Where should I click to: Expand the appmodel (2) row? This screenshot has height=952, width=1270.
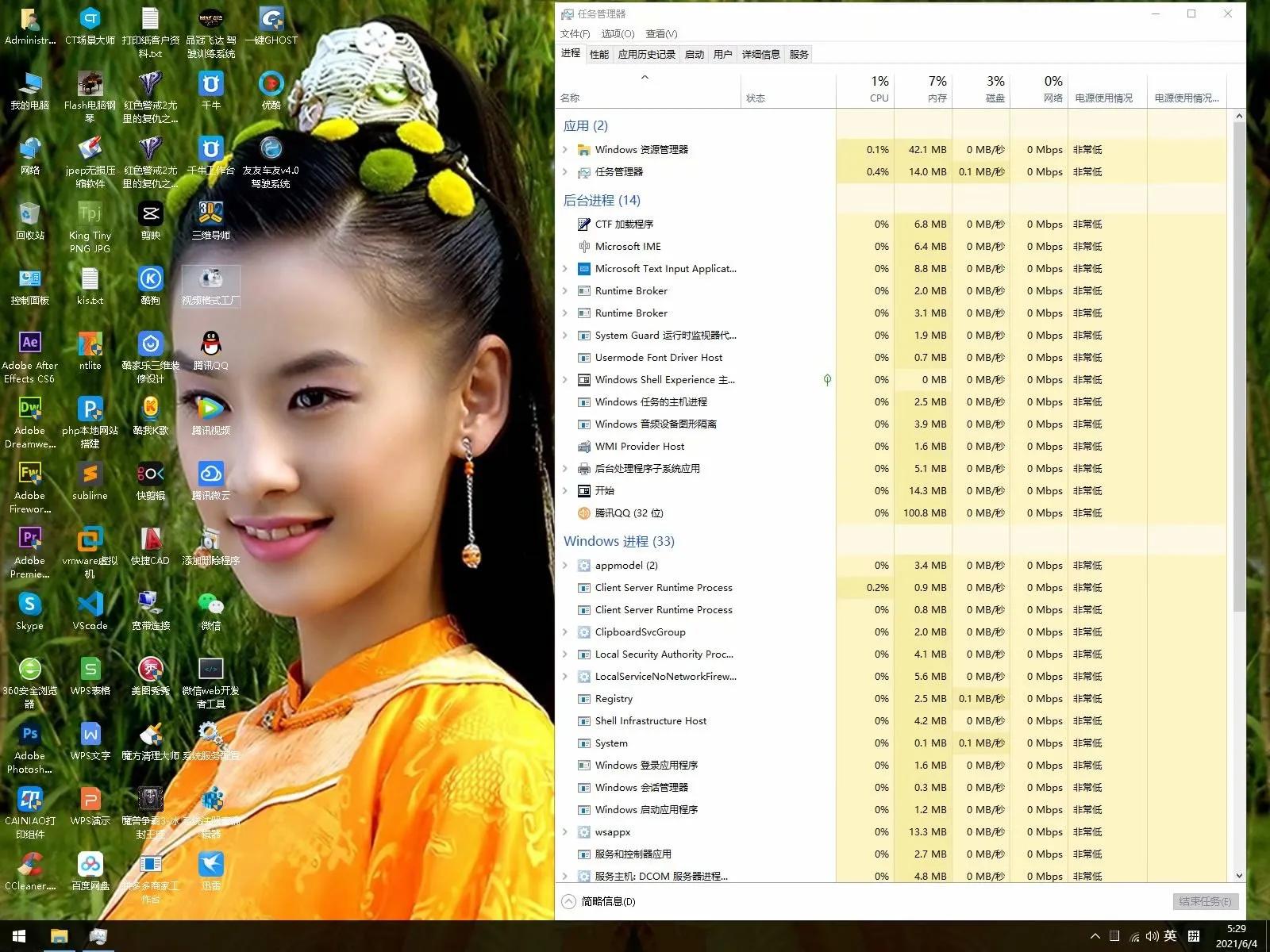point(565,565)
